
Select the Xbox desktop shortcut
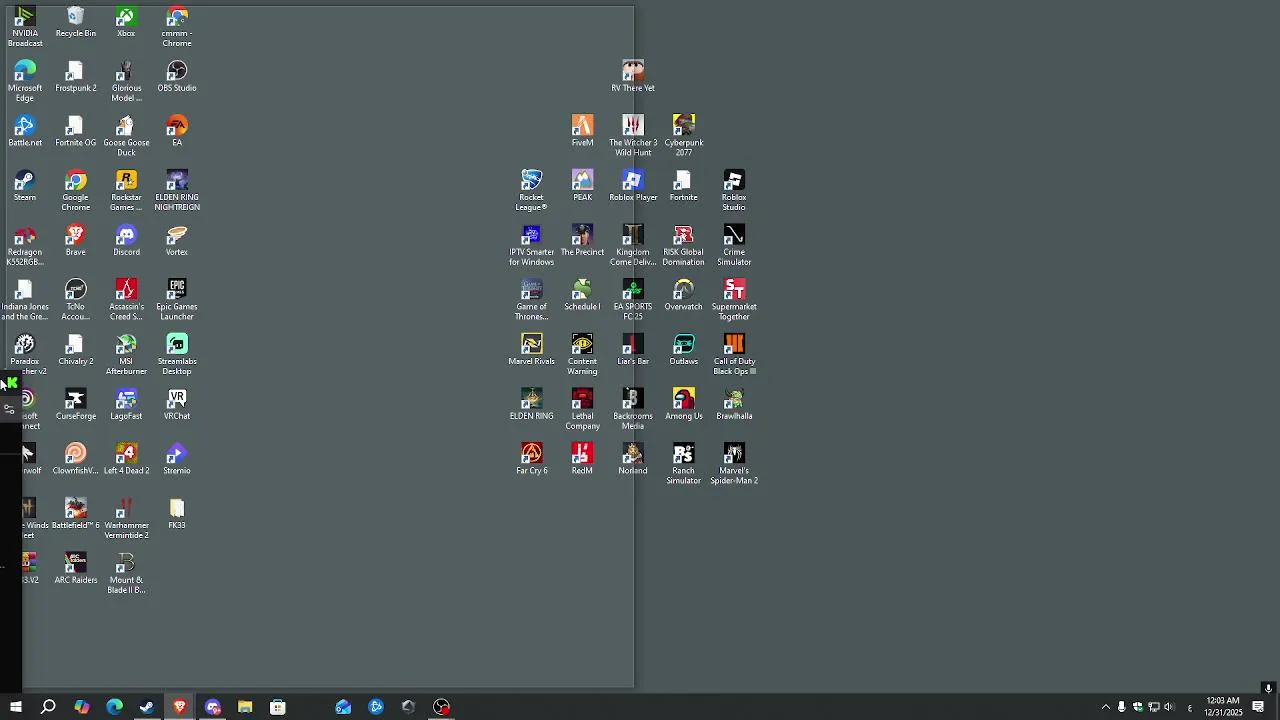pyautogui.click(x=126, y=24)
